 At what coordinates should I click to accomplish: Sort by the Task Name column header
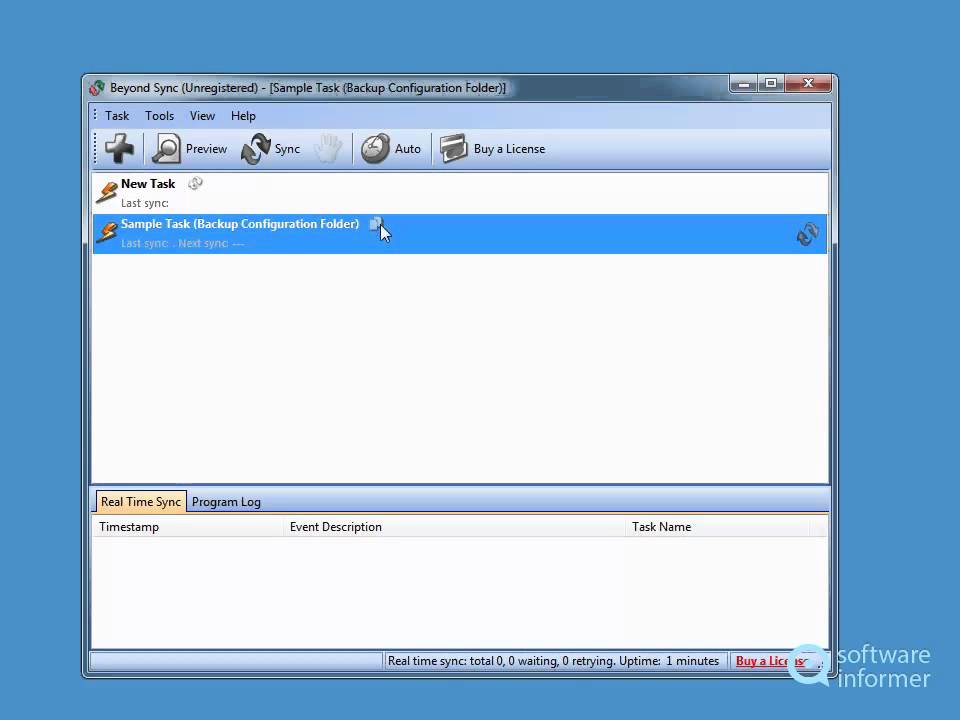[x=718, y=527]
